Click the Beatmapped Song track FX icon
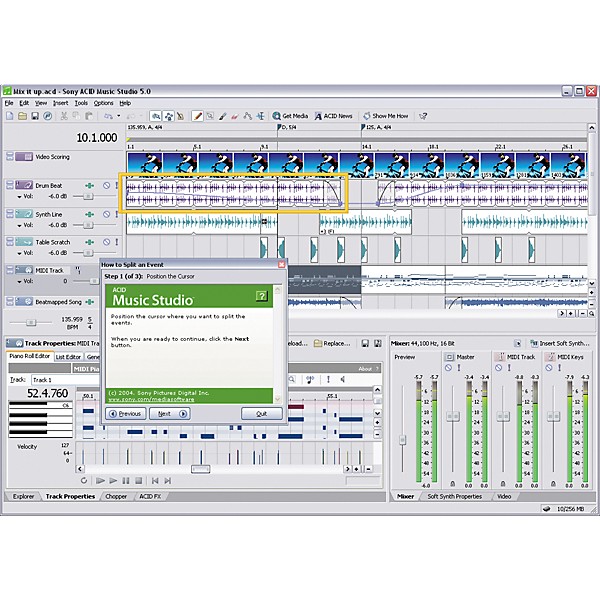600x600 pixels. (90, 302)
